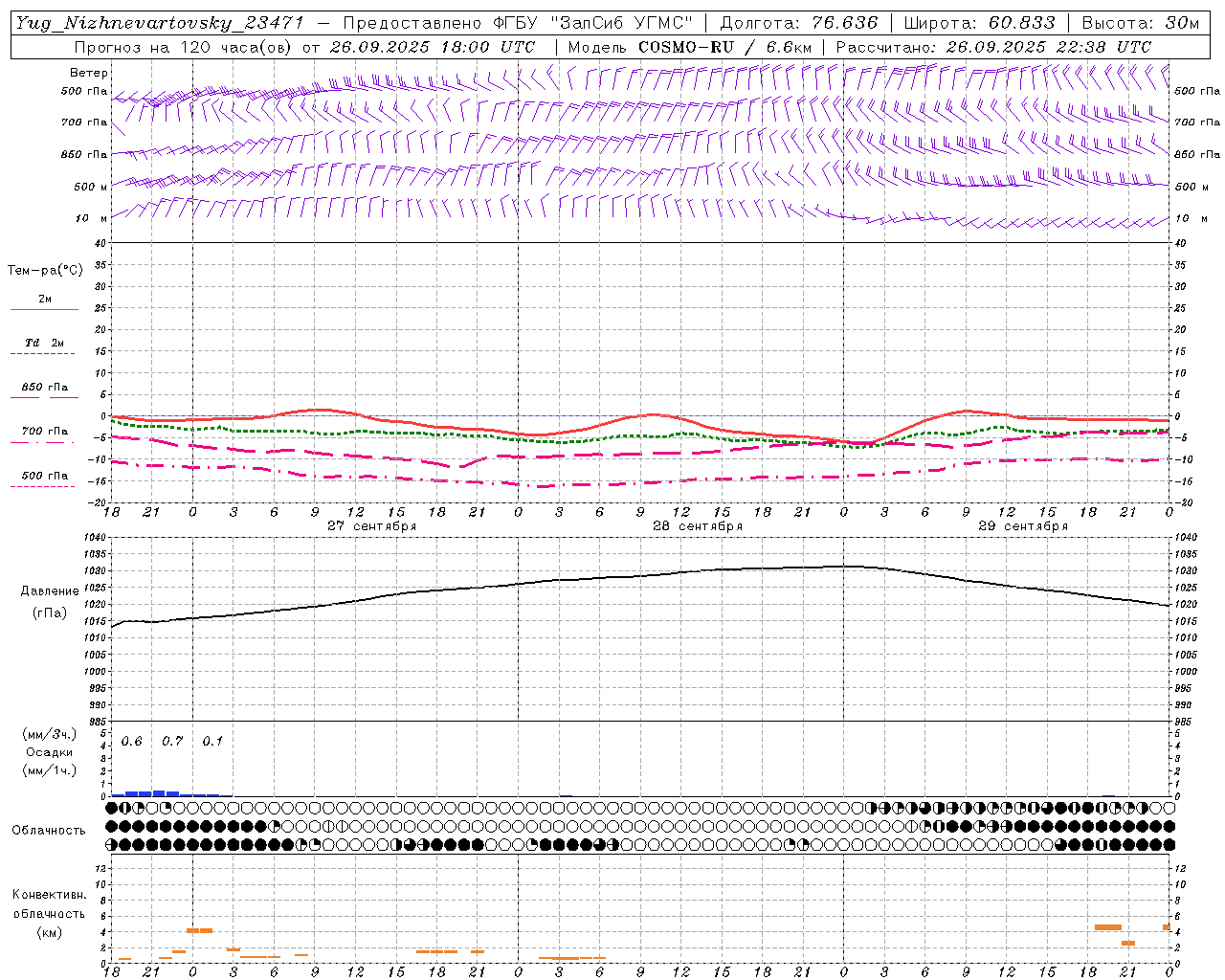Click the '500 гПа' dash-dot temperature legend entry
The image size is (1225, 980).
tap(44, 476)
